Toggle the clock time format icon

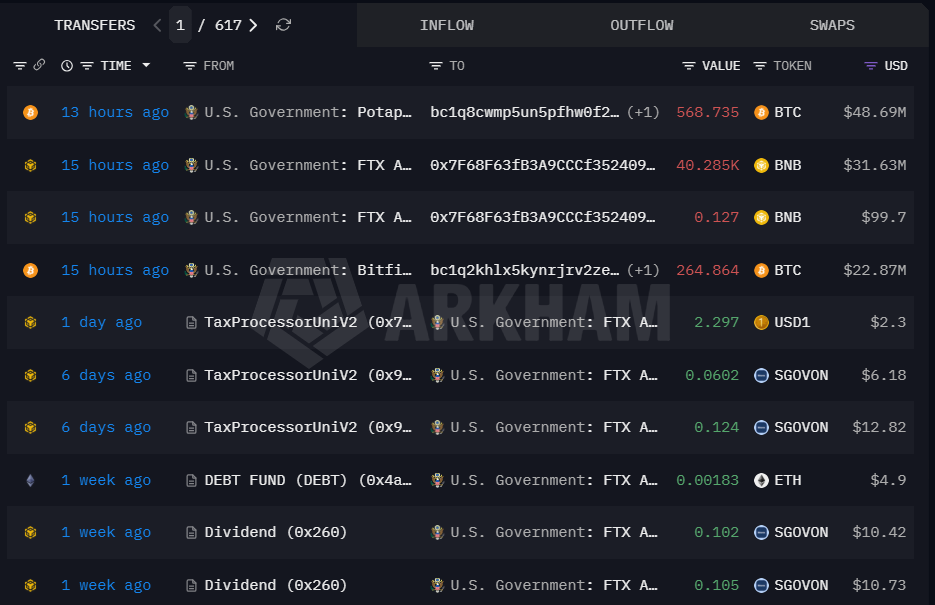[67, 66]
